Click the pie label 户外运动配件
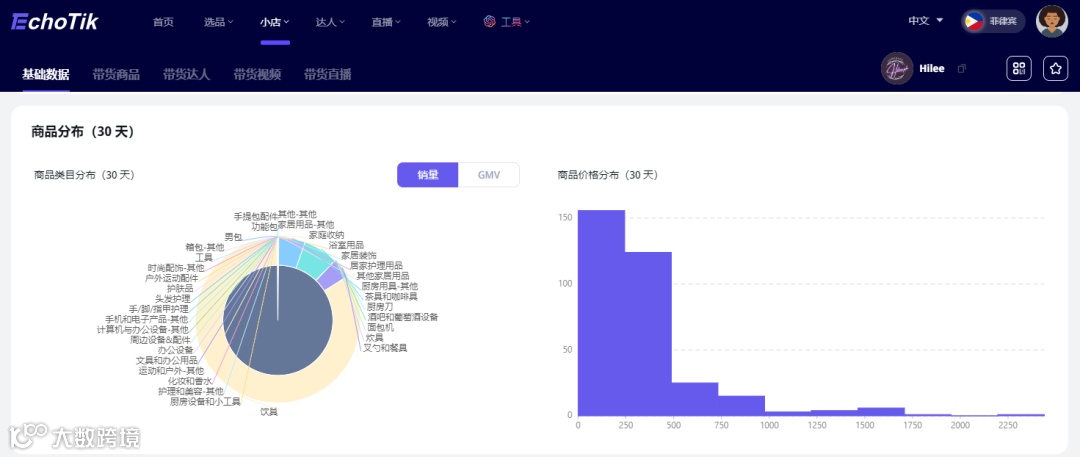 172,278
